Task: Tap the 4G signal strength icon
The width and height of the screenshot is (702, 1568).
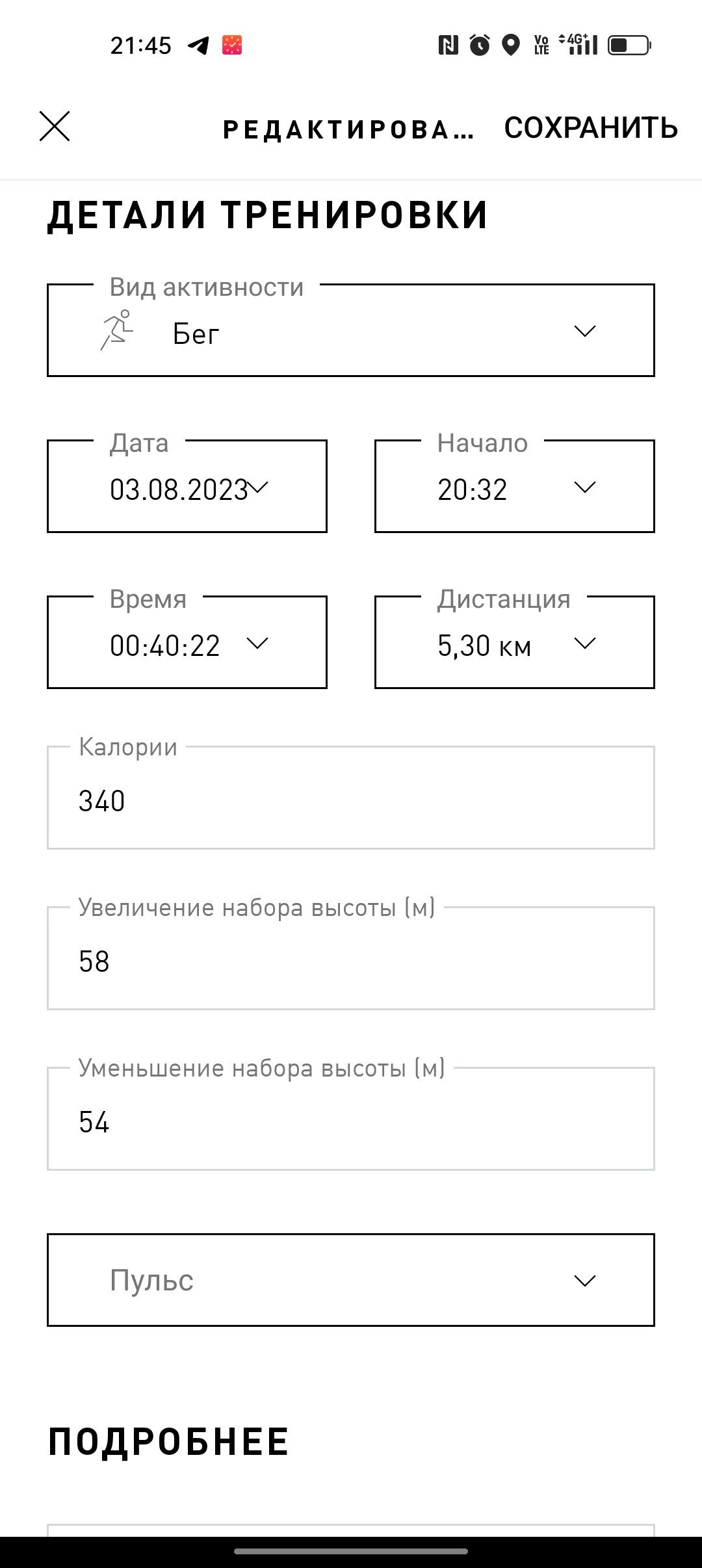Action: click(578, 45)
